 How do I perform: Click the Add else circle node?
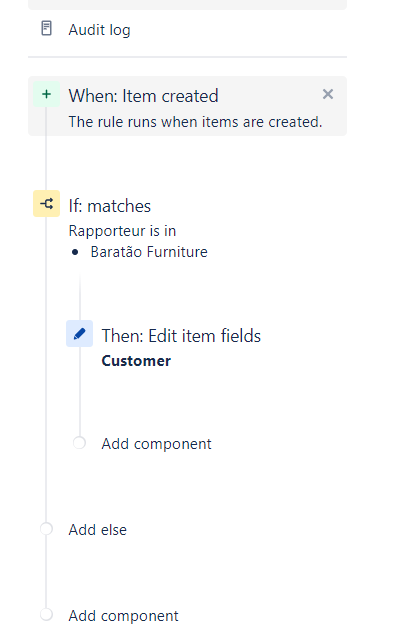pos(46,529)
